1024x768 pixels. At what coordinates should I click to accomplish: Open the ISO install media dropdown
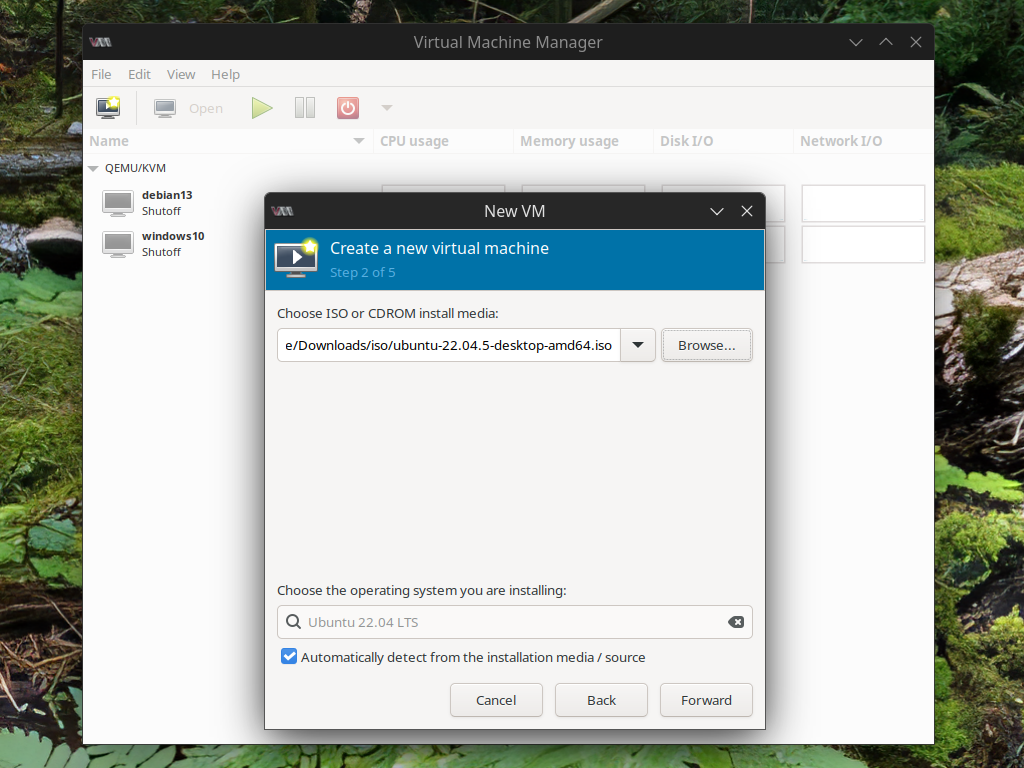[637, 345]
